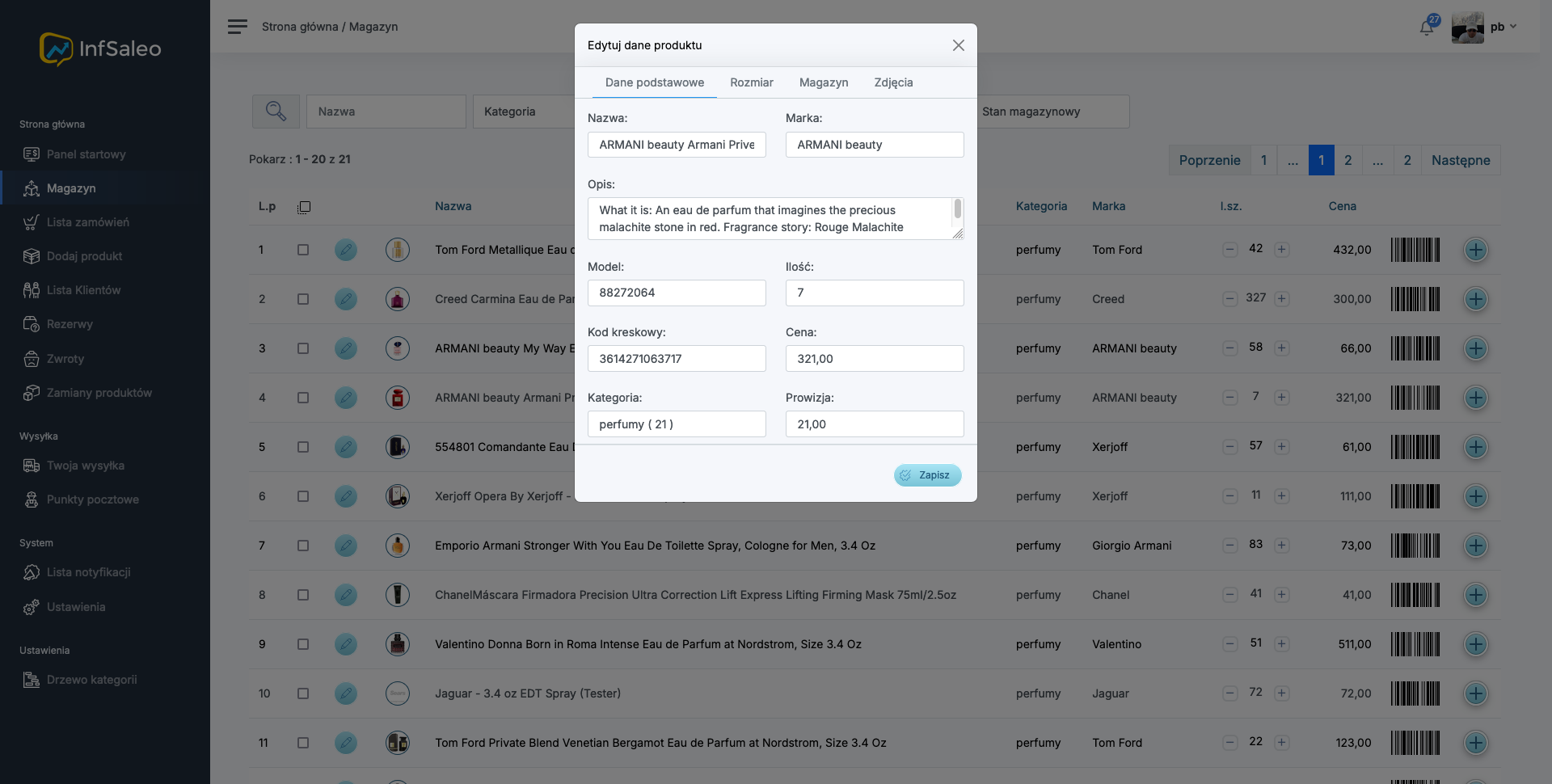Select checkbox for row 10 Jaguar
The height and width of the screenshot is (784, 1552).
pyautogui.click(x=303, y=693)
